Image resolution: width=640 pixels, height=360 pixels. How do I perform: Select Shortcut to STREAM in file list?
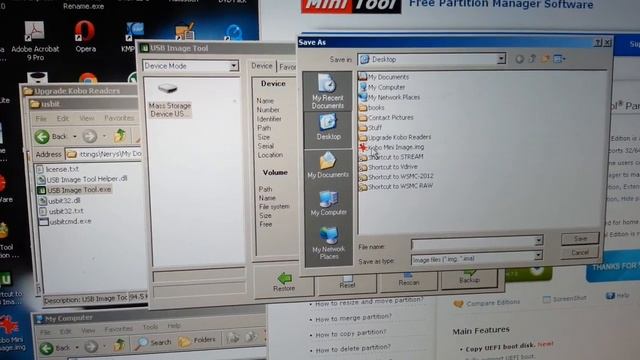(391, 157)
